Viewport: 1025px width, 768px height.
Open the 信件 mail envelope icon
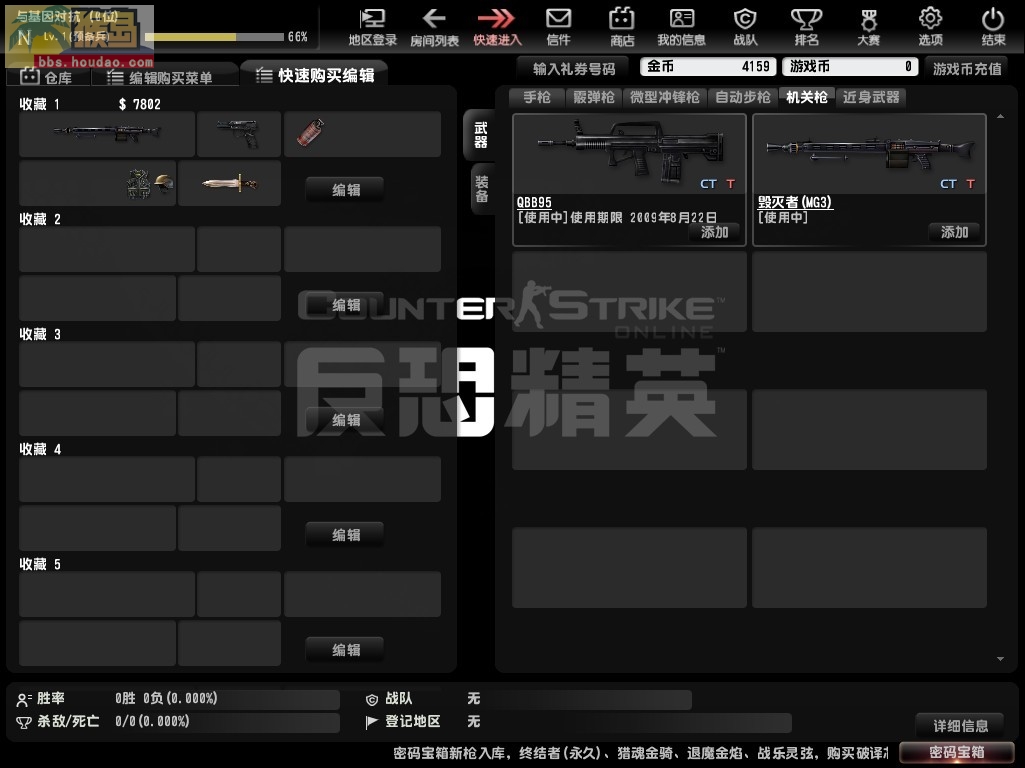(x=558, y=27)
